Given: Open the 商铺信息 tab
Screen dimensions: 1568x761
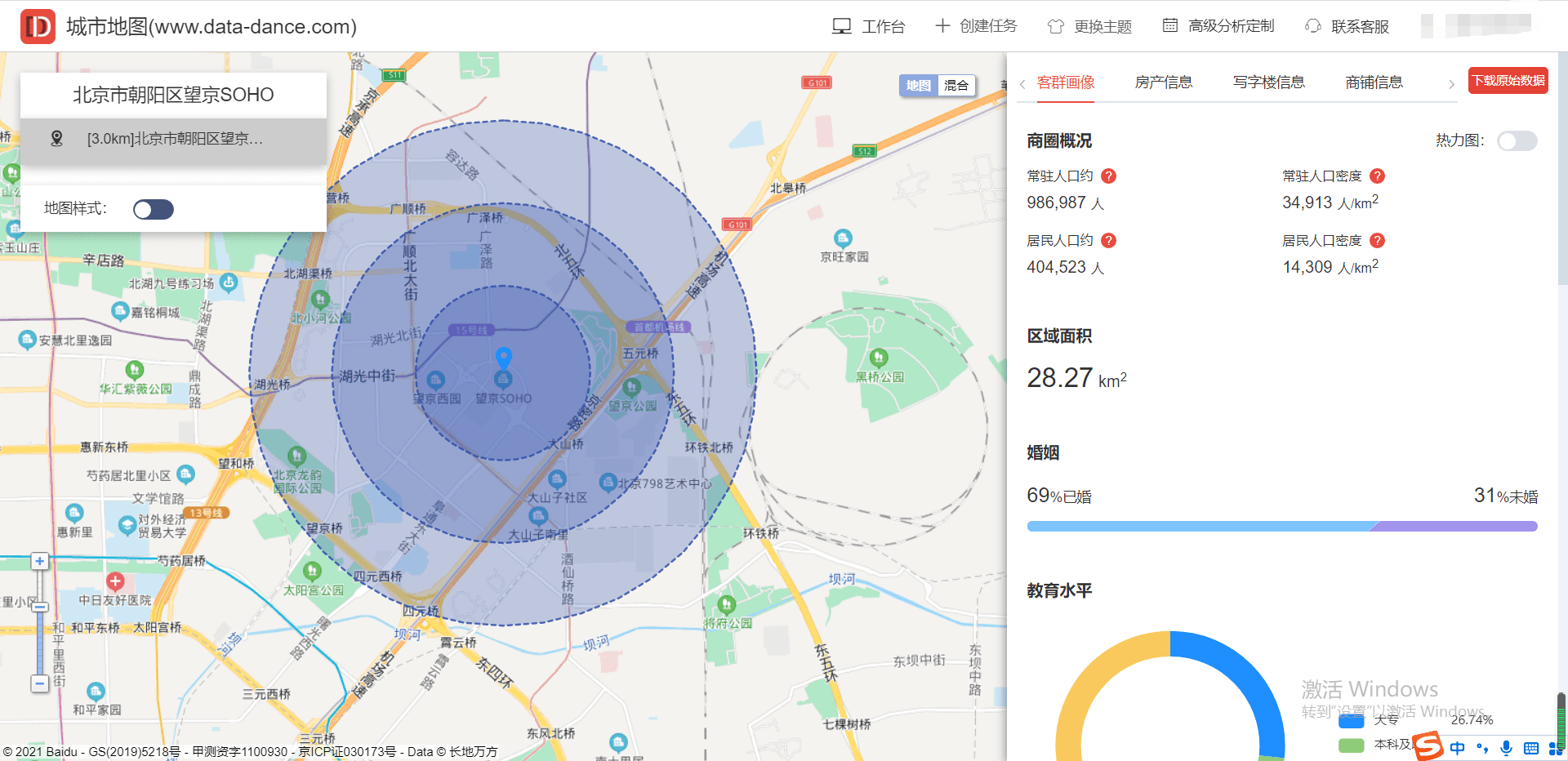Looking at the screenshot, I should pyautogui.click(x=1374, y=82).
